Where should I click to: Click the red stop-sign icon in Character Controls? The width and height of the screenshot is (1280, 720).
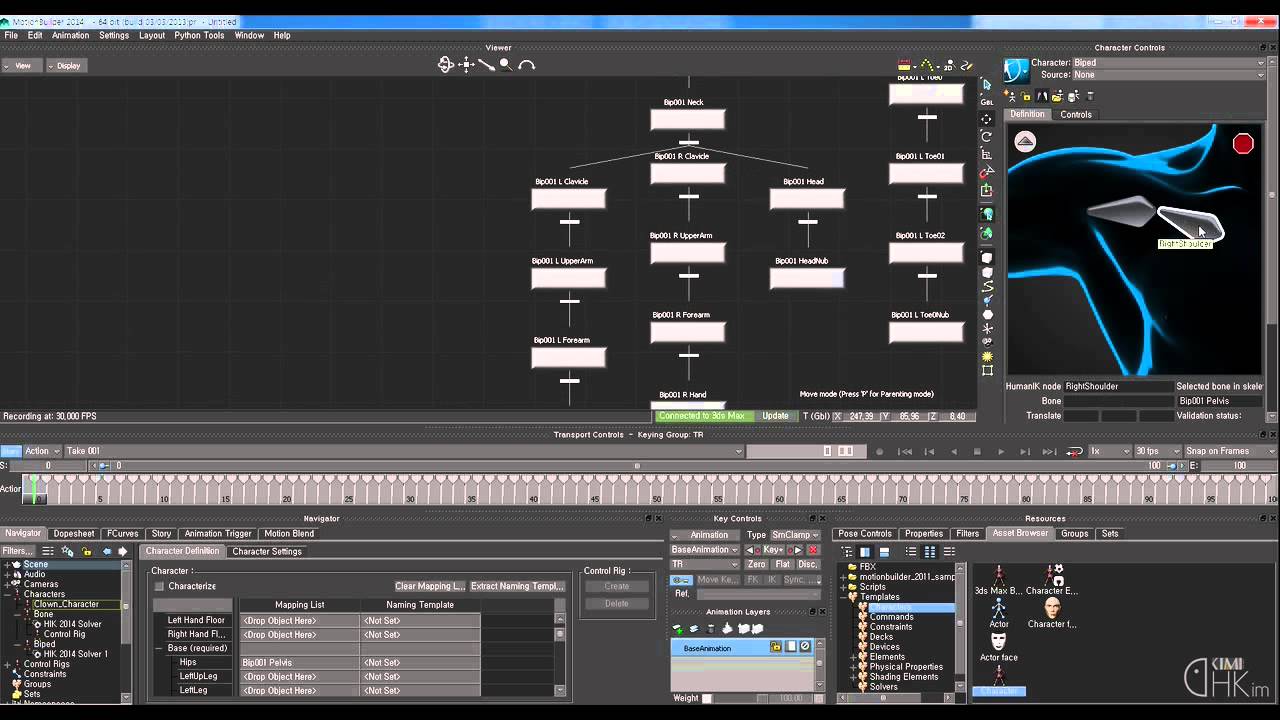click(x=1243, y=144)
